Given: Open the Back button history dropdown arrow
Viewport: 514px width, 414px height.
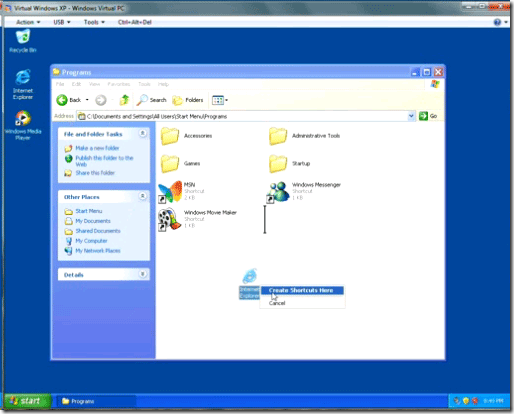Looking at the screenshot, I should coord(87,100).
